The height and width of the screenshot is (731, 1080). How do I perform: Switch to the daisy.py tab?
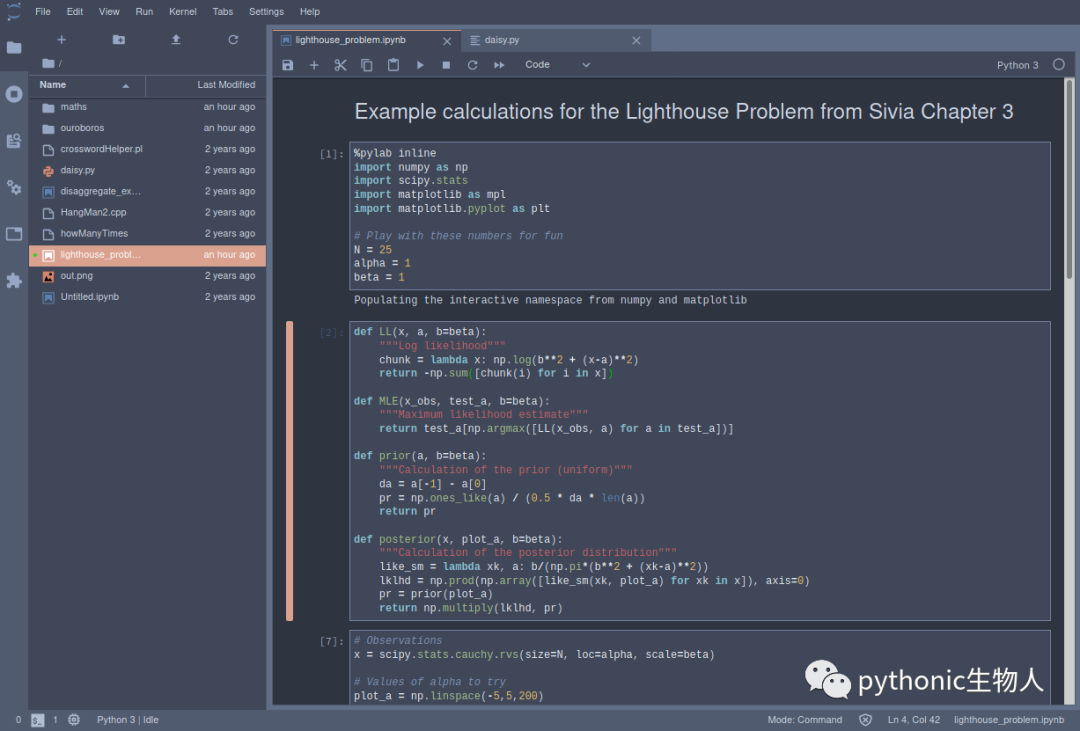(x=501, y=40)
